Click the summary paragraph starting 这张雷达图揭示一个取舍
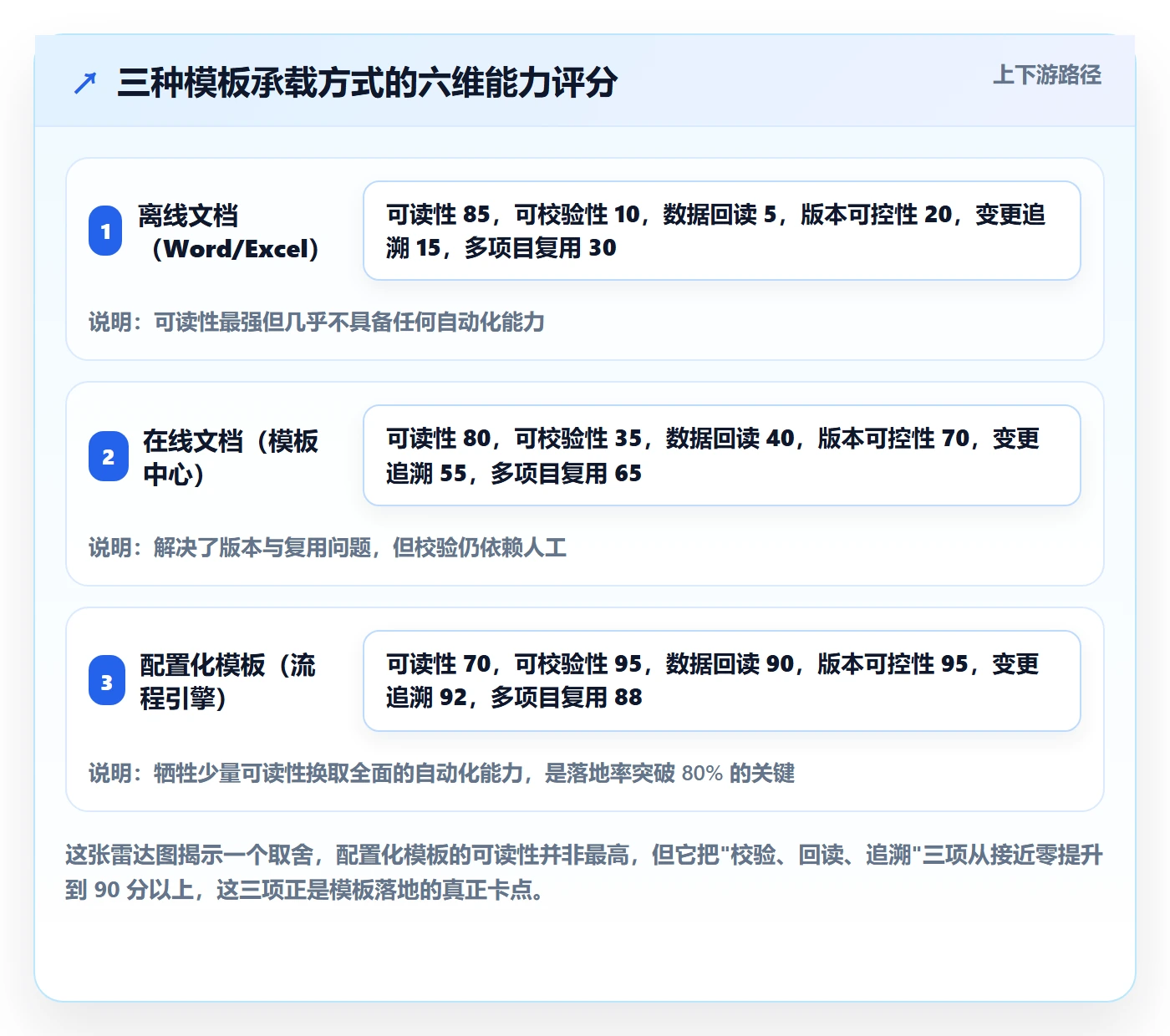Viewport: 1170px width, 1036px height. pos(584,872)
